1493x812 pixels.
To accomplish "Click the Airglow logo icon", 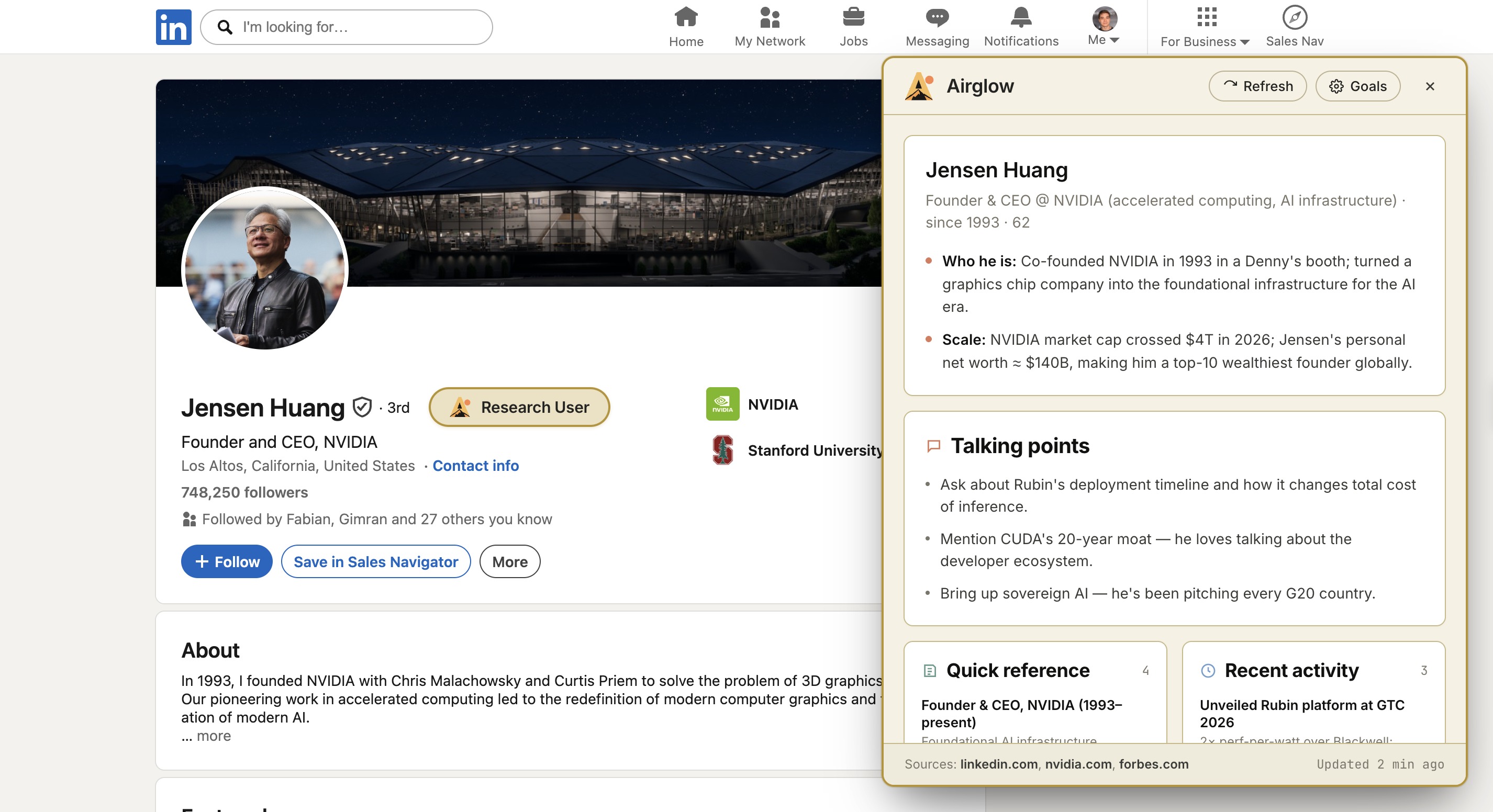I will point(919,86).
